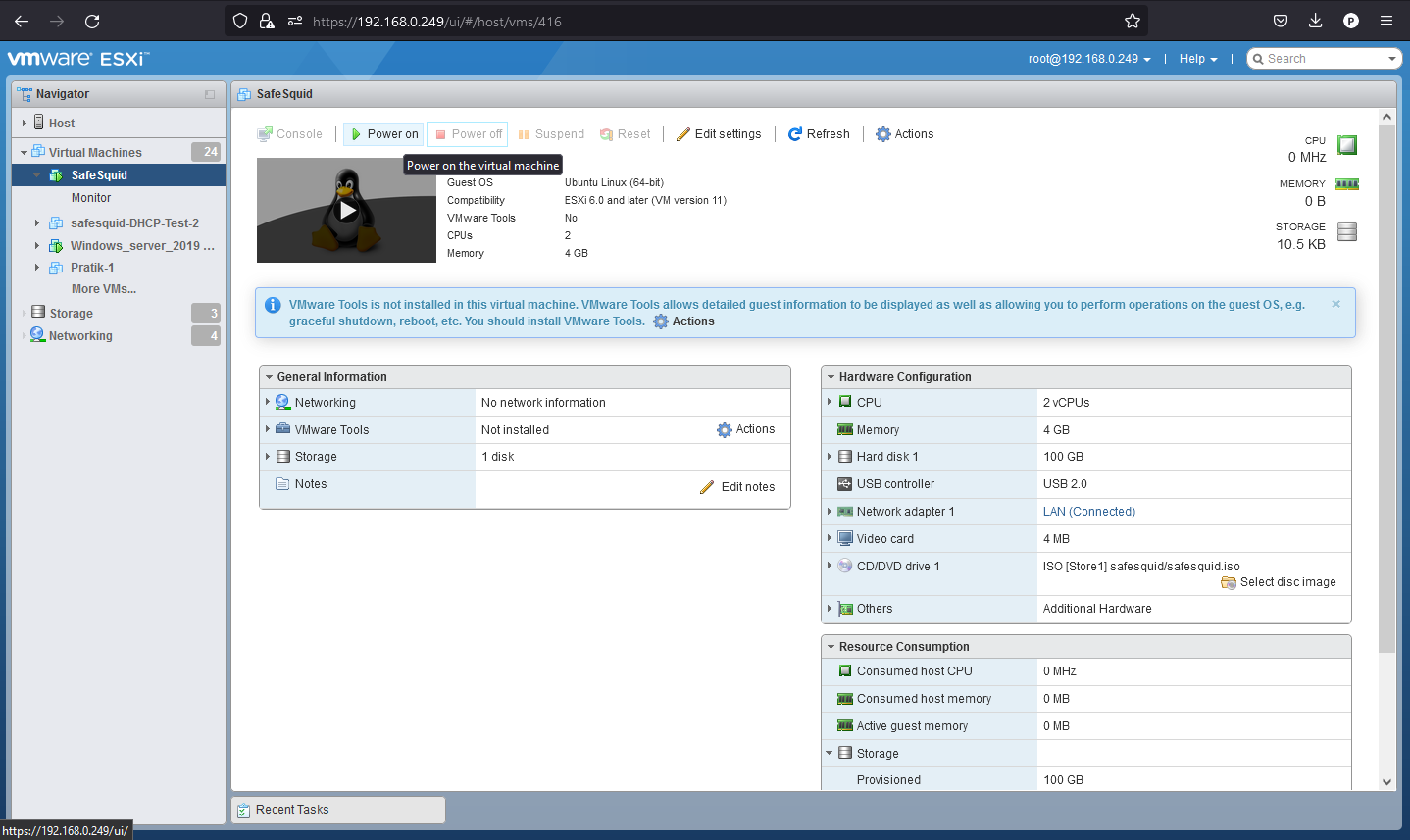The height and width of the screenshot is (840, 1410).
Task: Click the CPU usage chip icon
Action: 1347,145
